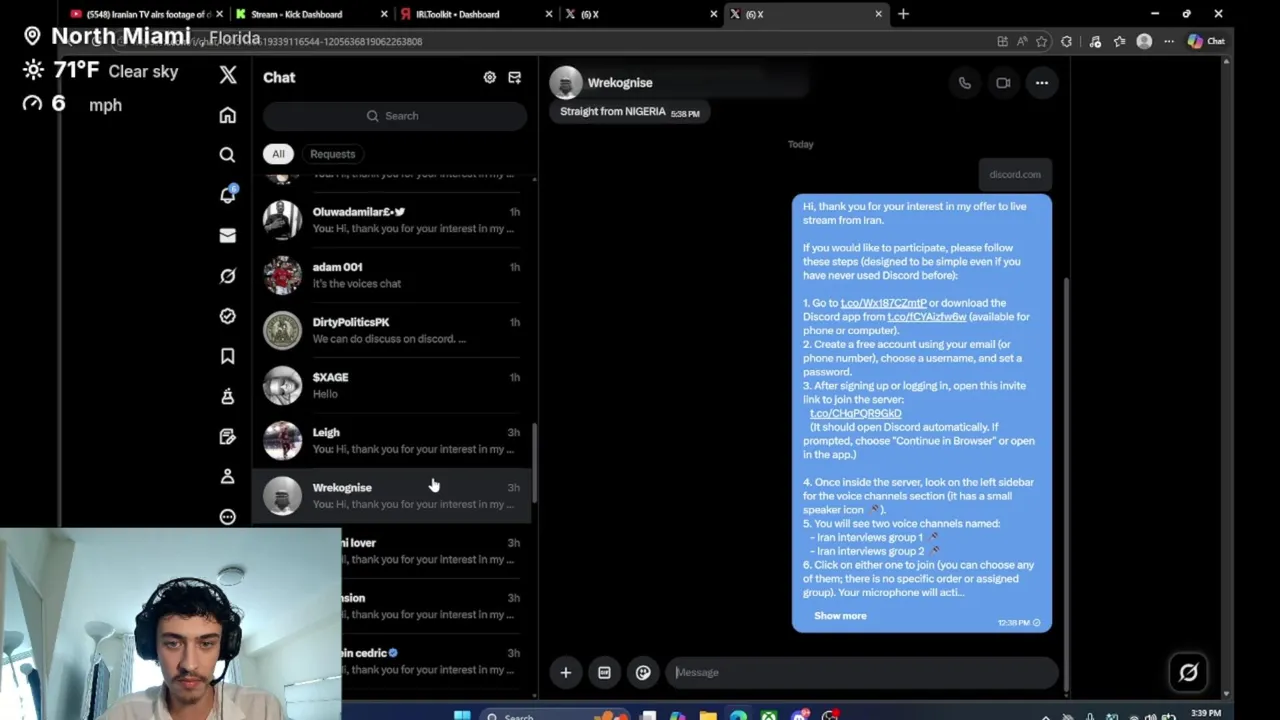Viewport: 1280px width, 720px height.
Task: Open browser read aloud icon
Action: [x=1021, y=41]
